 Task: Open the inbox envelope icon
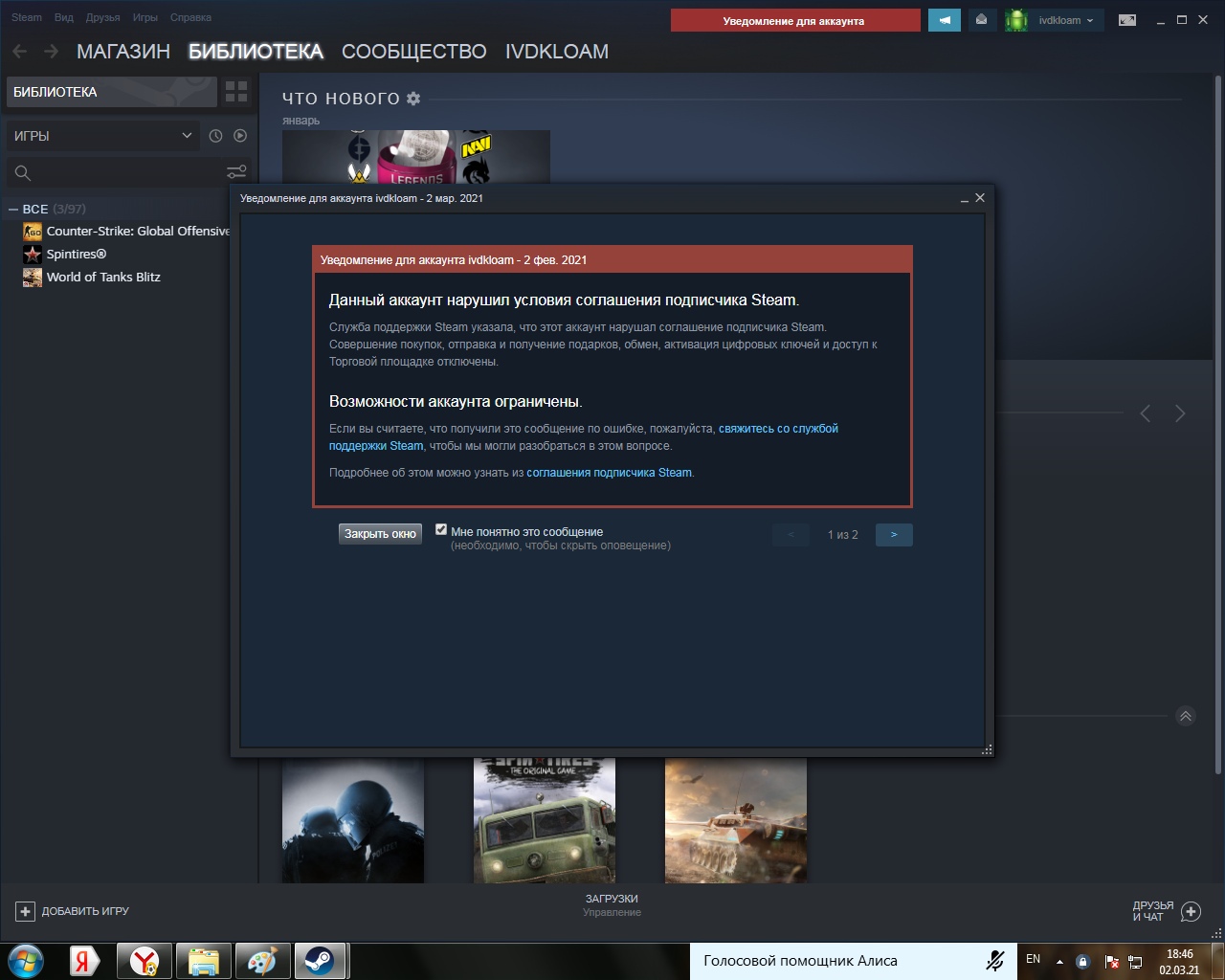981,20
